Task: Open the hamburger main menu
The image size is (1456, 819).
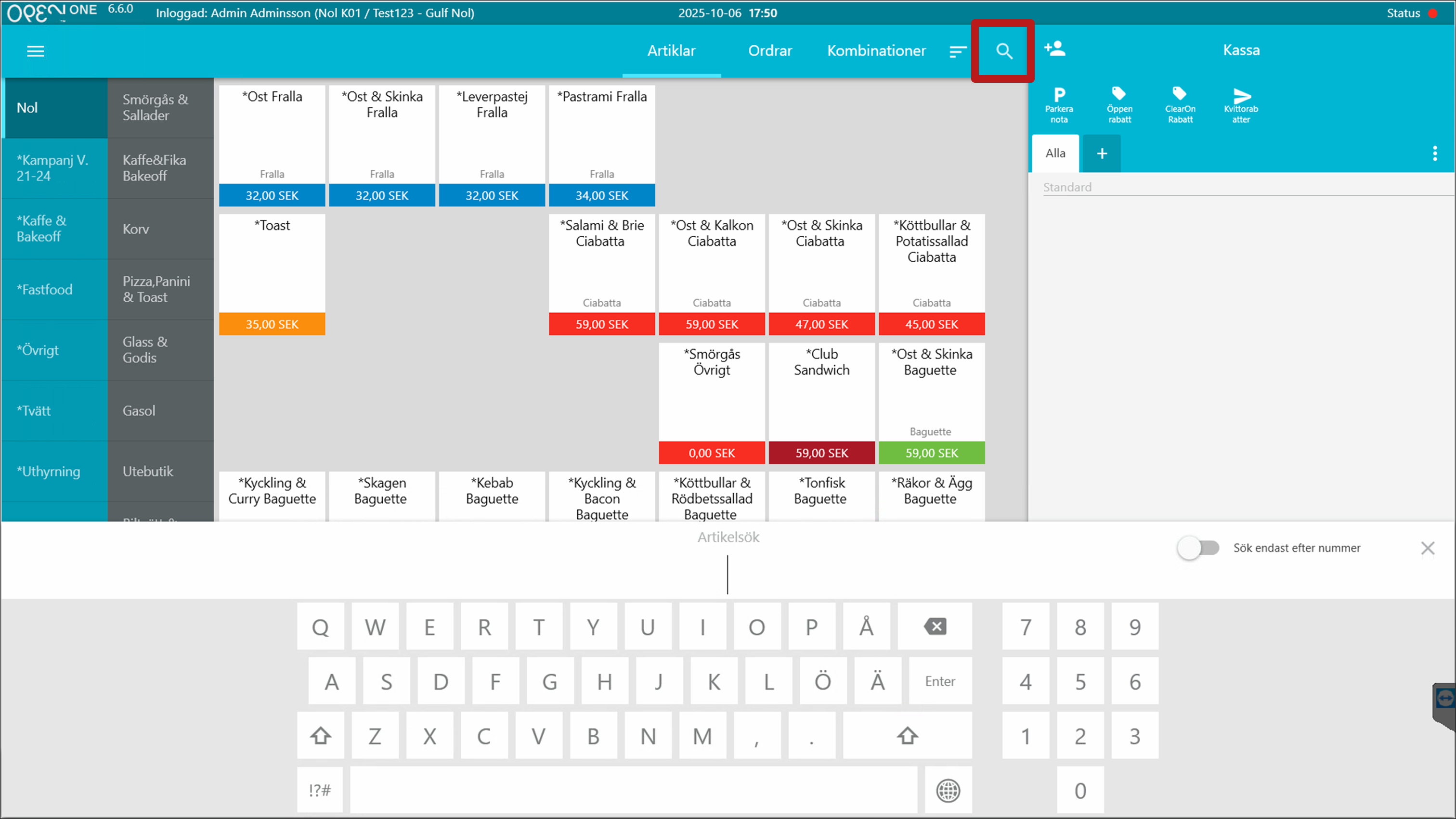Action: click(35, 51)
